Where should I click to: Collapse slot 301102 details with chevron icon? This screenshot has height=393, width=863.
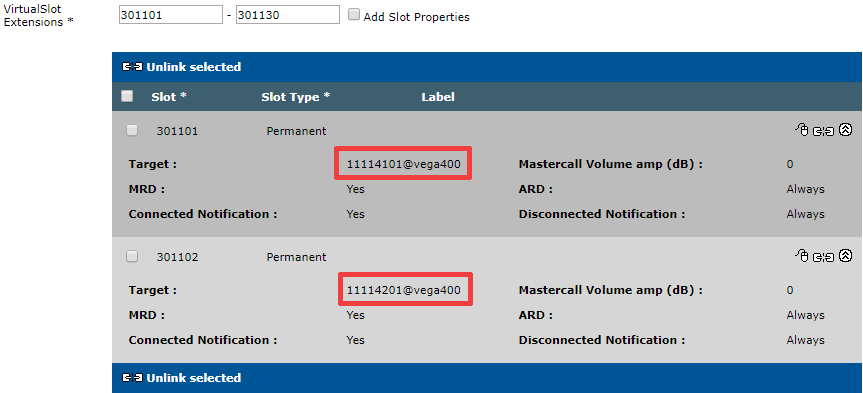tap(846, 255)
